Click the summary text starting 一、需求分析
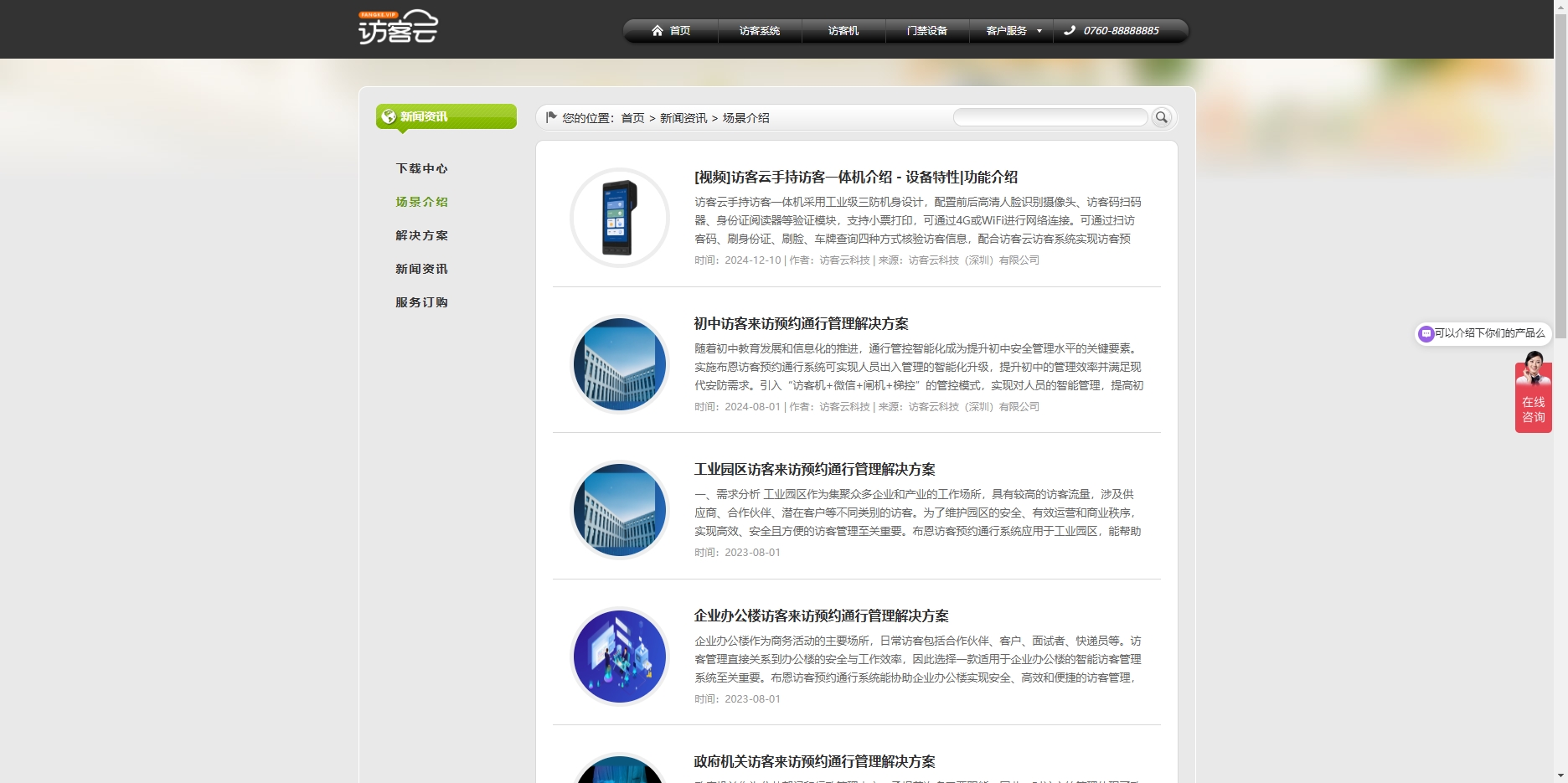Image resolution: width=1568 pixels, height=783 pixels. (x=918, y=513)
